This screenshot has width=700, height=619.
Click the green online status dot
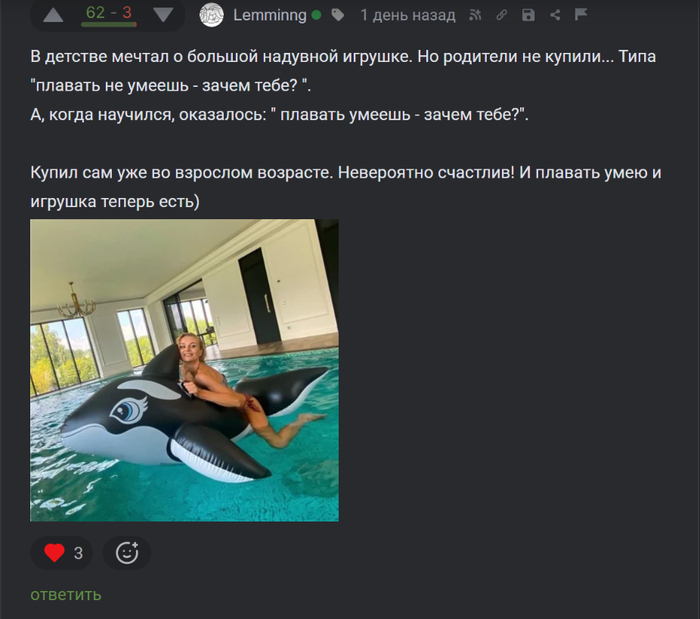point(317,15)
